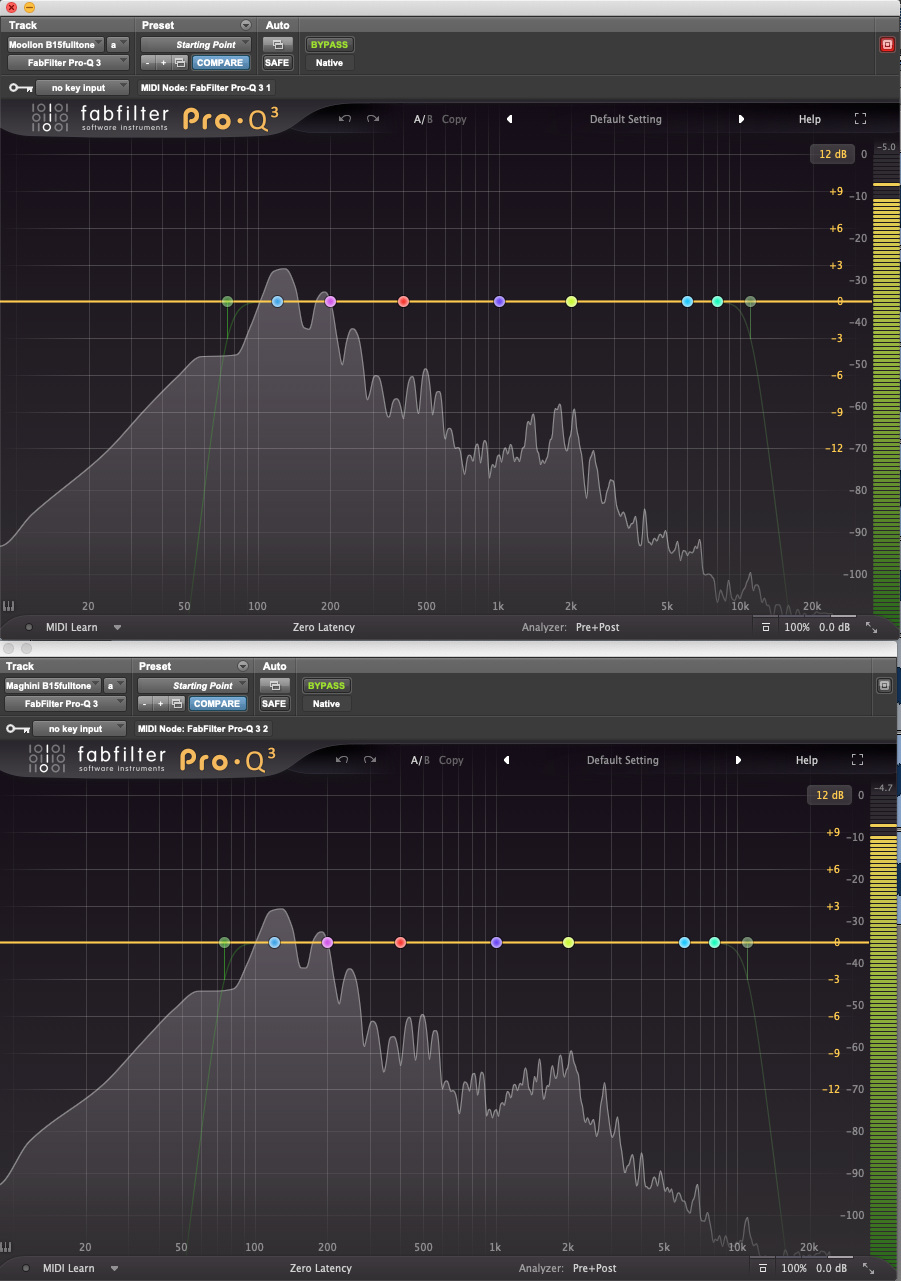Redo edit in Maghini Pro-Q 3 window
Viewport: 901px width, 1281px height.
click(x=370, y=760)
